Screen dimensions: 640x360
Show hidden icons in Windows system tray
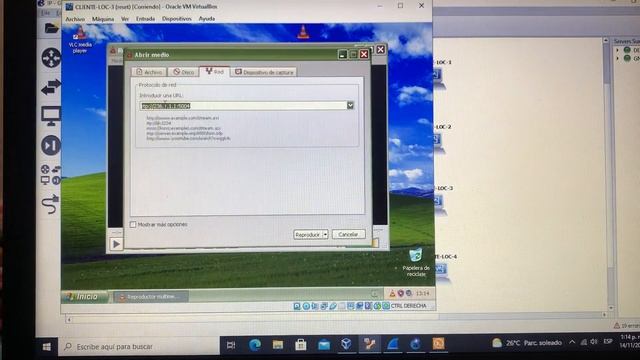coord(572,342)
